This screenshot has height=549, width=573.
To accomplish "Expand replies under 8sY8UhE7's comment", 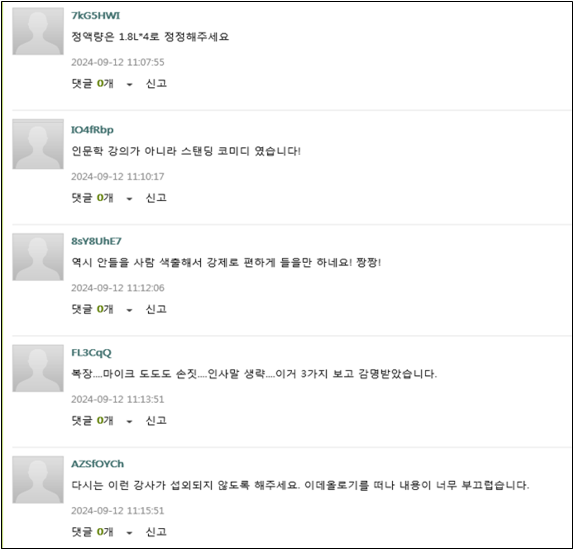I will coord(102,310).
